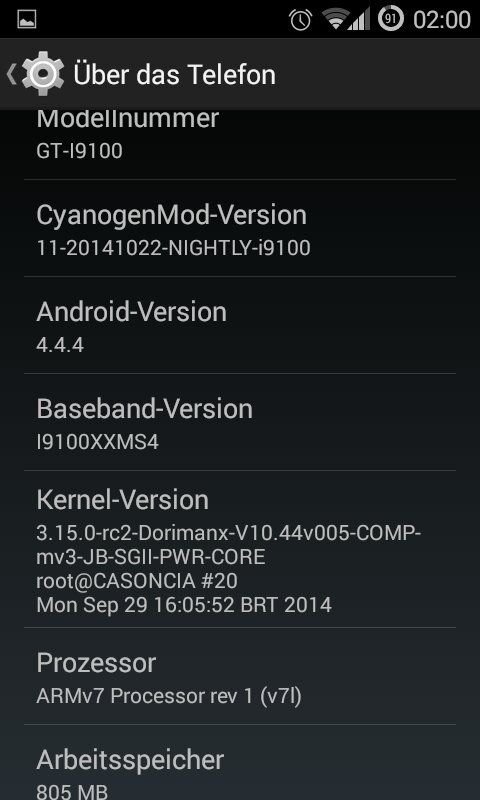This screenshot has width=480, height=800.
Task: Tap the alarm clock status icon
Action: (300, 19)
